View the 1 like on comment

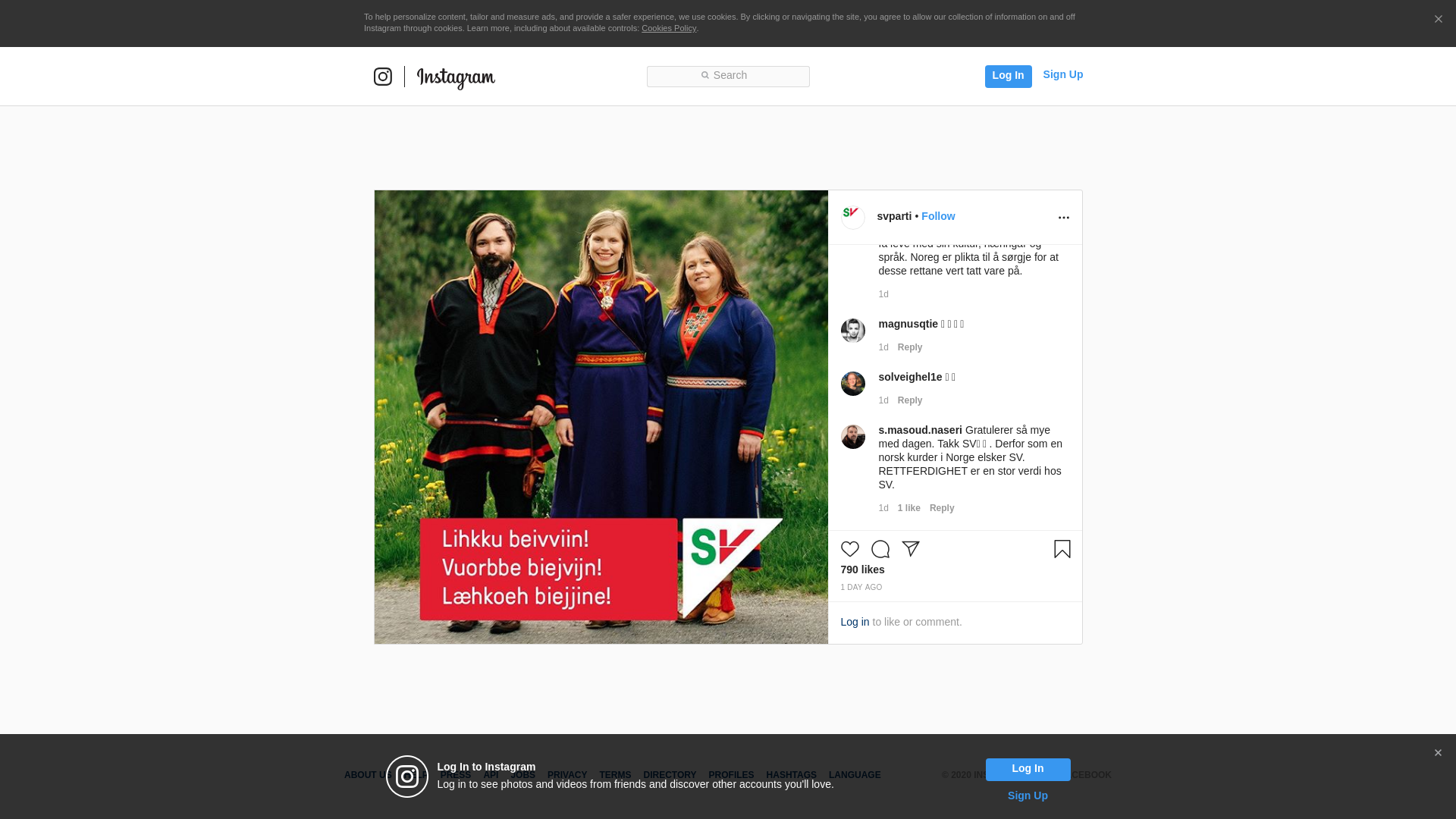coord(908,508)
